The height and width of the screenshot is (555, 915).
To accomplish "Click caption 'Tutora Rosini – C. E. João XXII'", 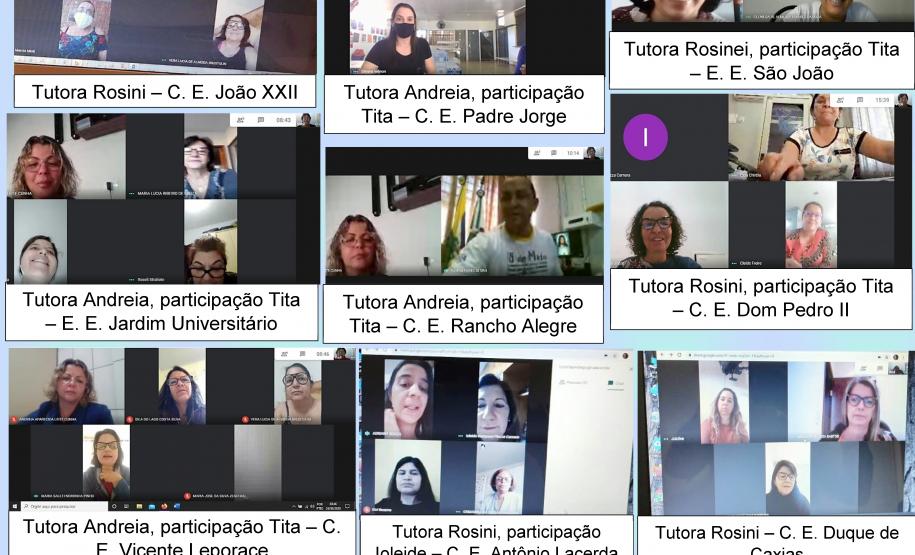I will [165, 92].
